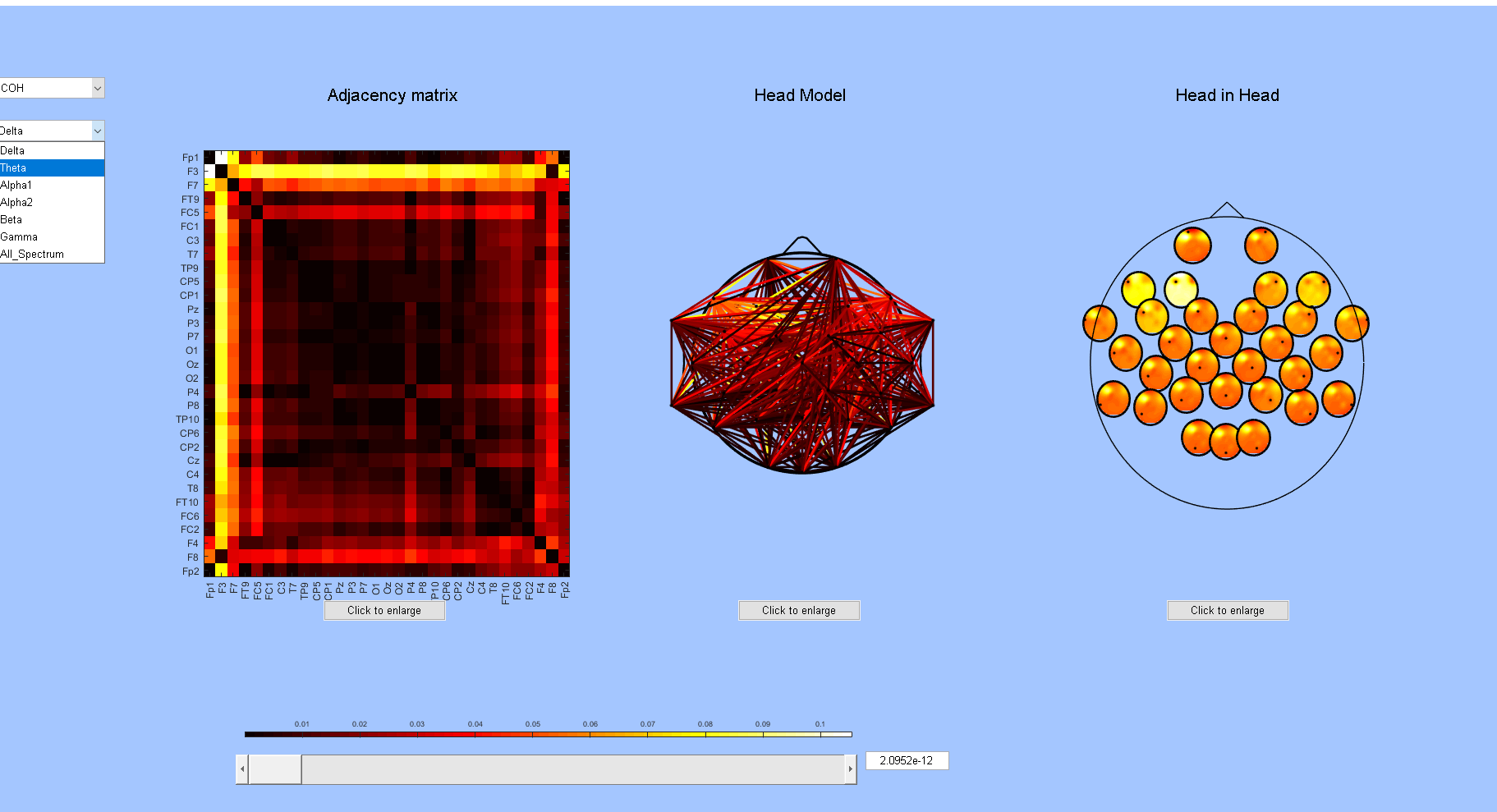The height and width of the screenshot is (812, 1497).
Task: Select Alpha1 in the frequency list
Action: (52, 185)
